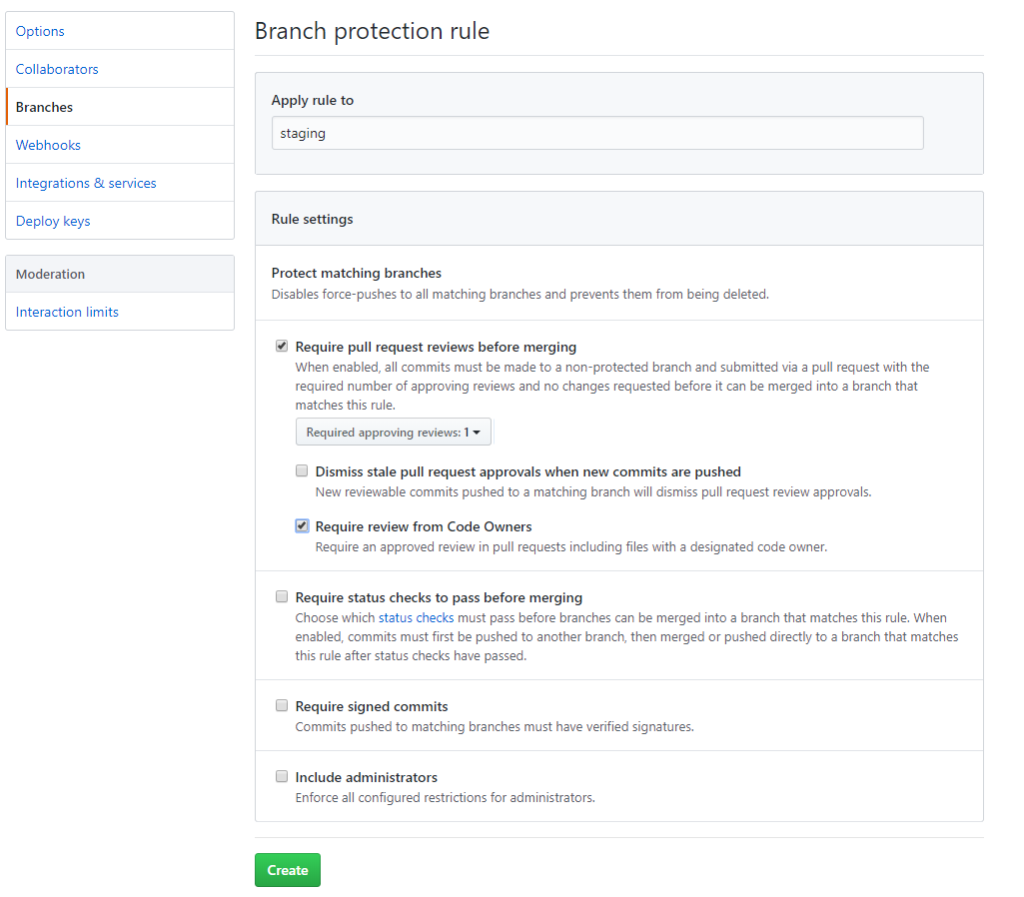Uncheck Require review from Code Owners
1024x897 pixels.
point(301,526)
